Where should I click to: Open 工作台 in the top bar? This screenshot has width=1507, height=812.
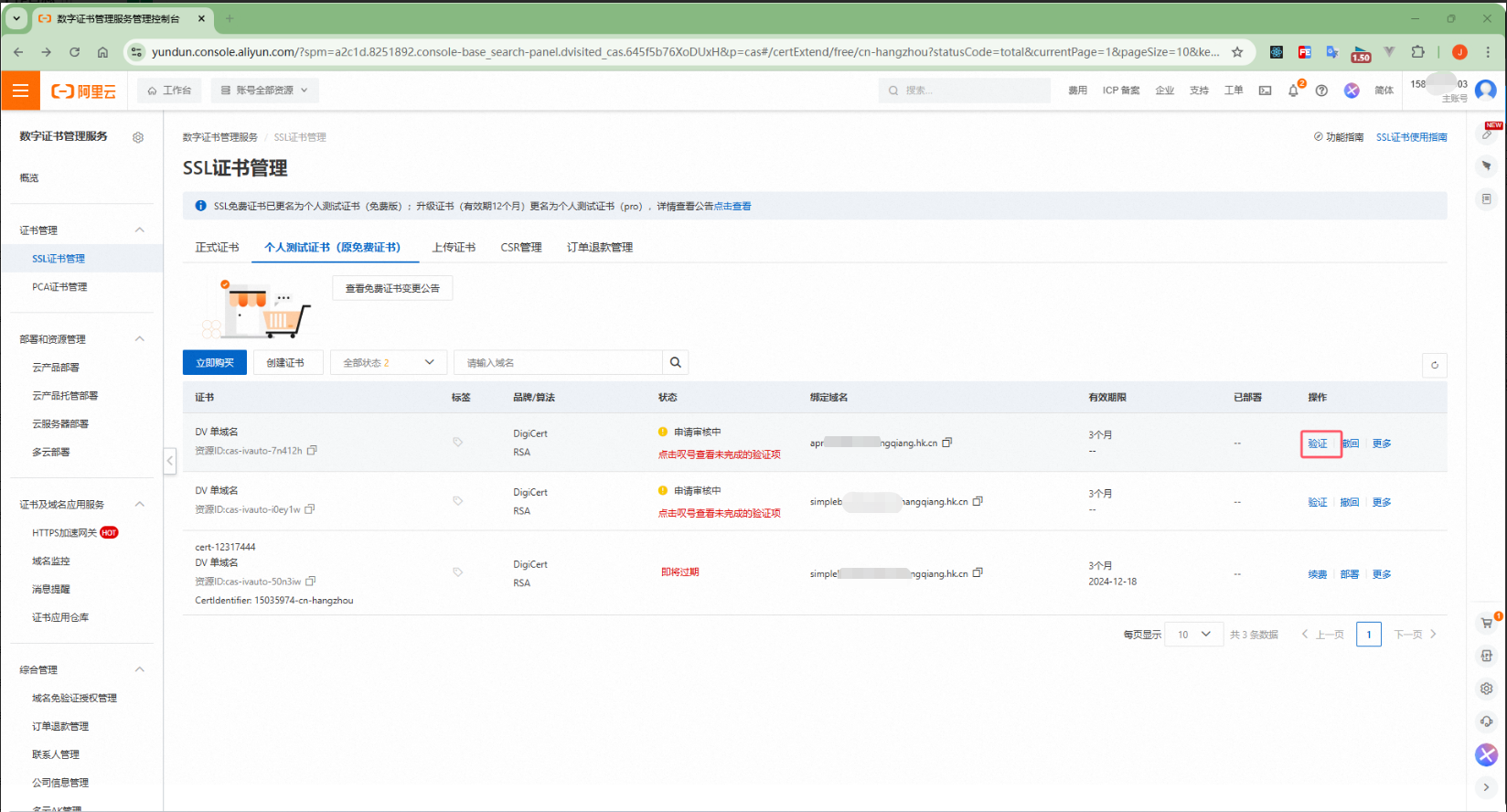(x=170, y=91)
